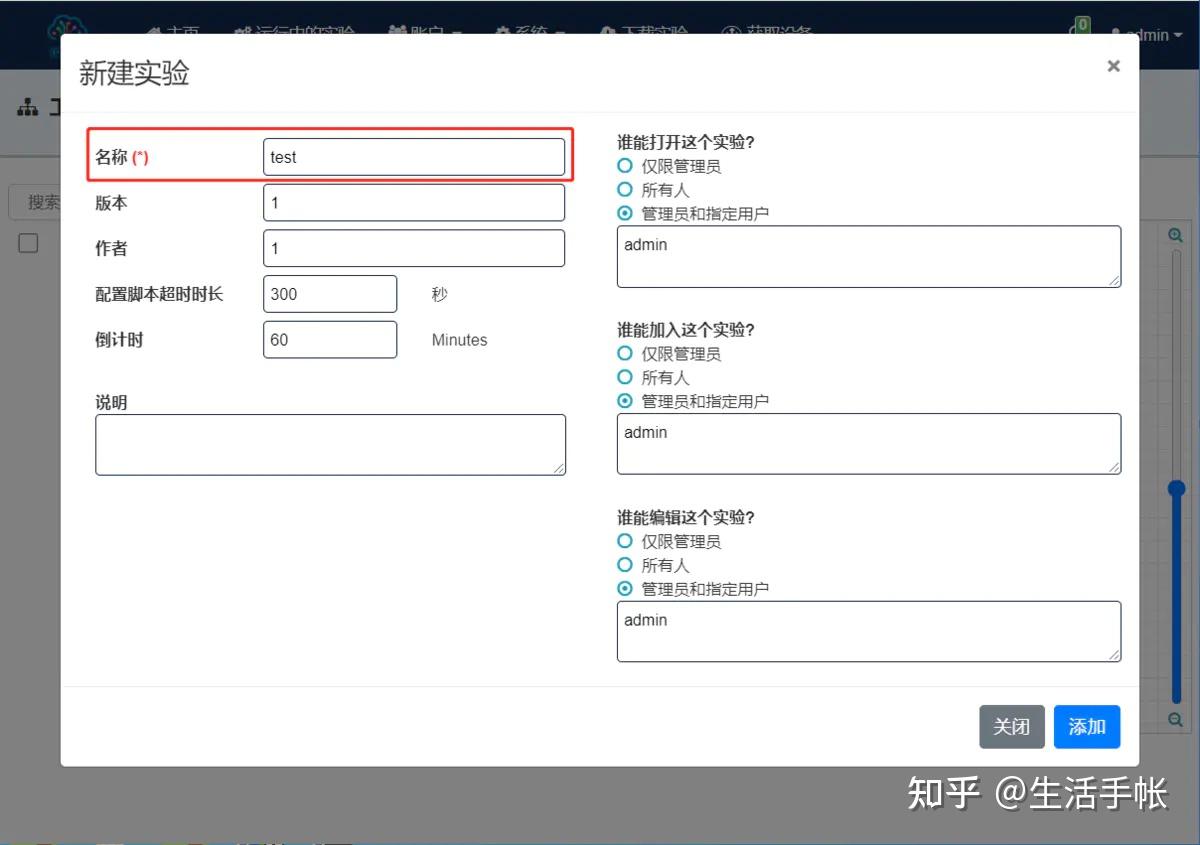
Task: Focus the 名称 field containing test
Action: [x=414, y=157]
